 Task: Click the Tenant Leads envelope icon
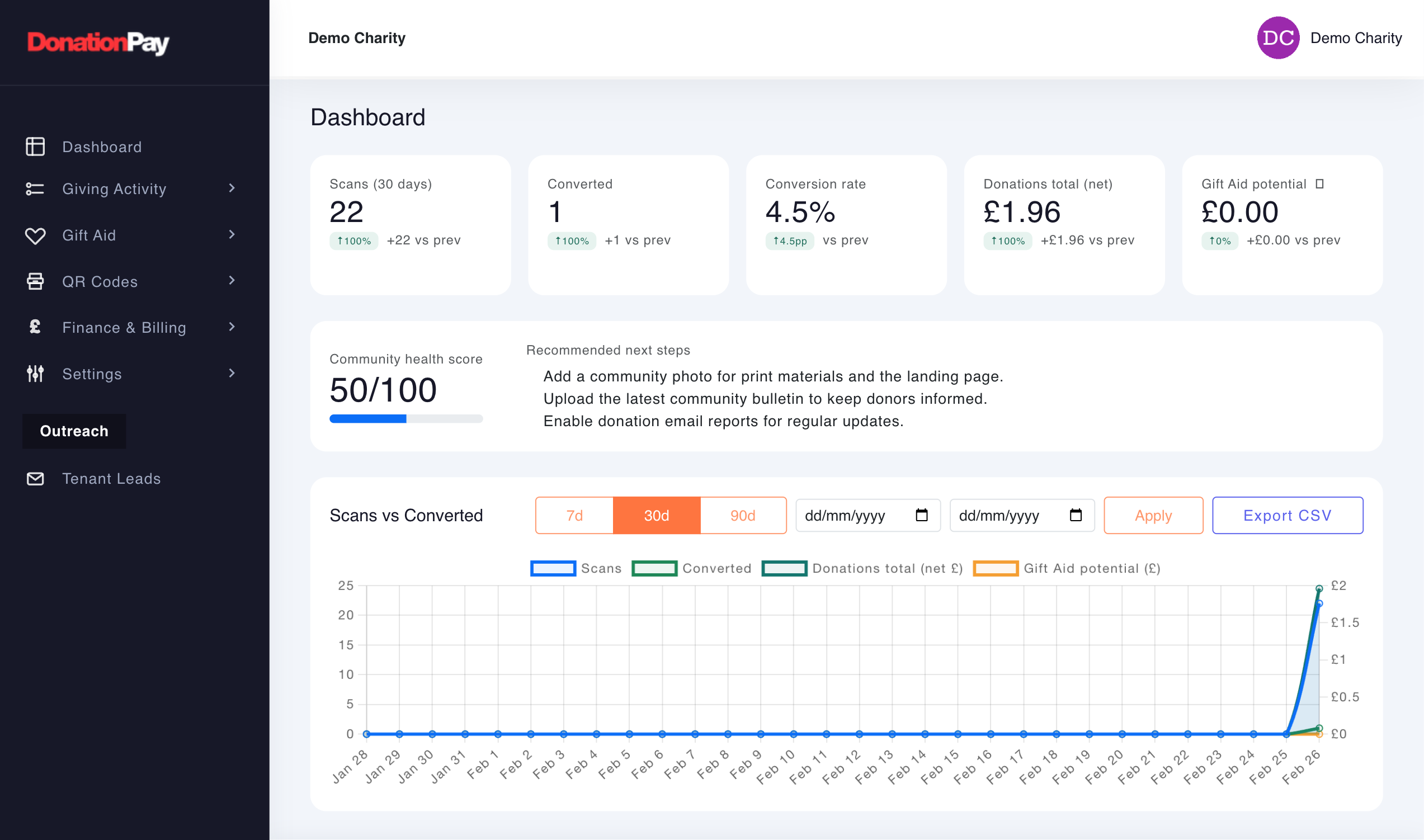[x=35, y=478]
